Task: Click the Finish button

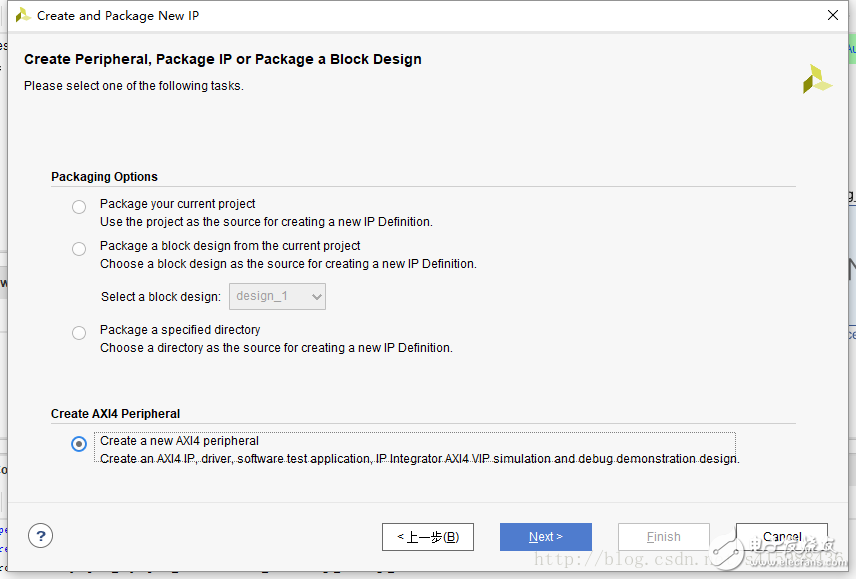Action: point(663,537)
